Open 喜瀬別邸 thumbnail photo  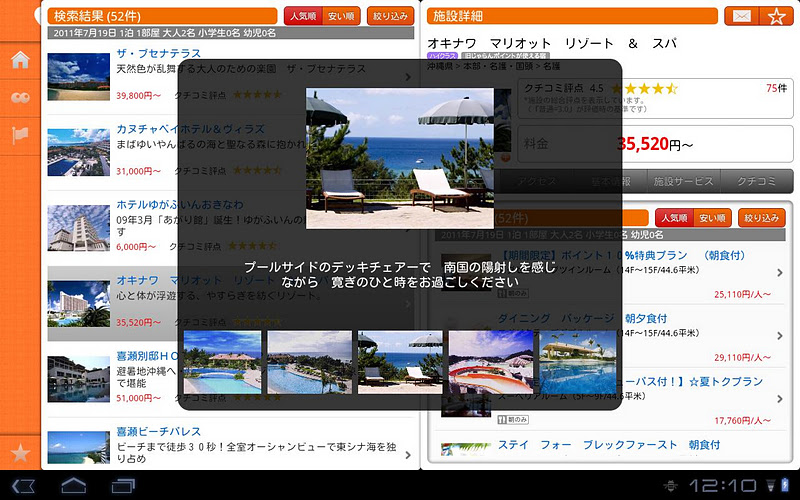(x=79, y=379)
